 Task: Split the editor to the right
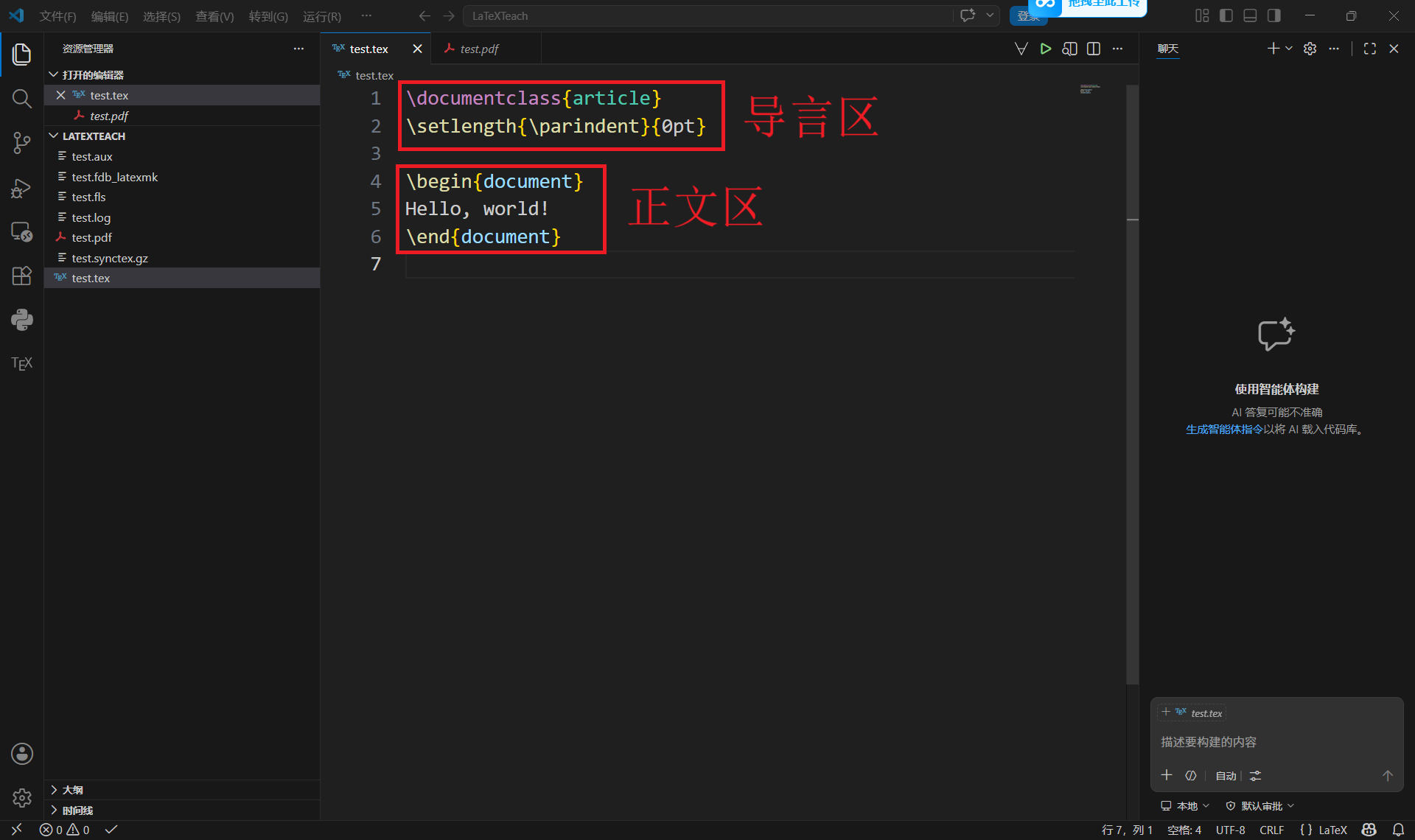tap(1094, 49)
